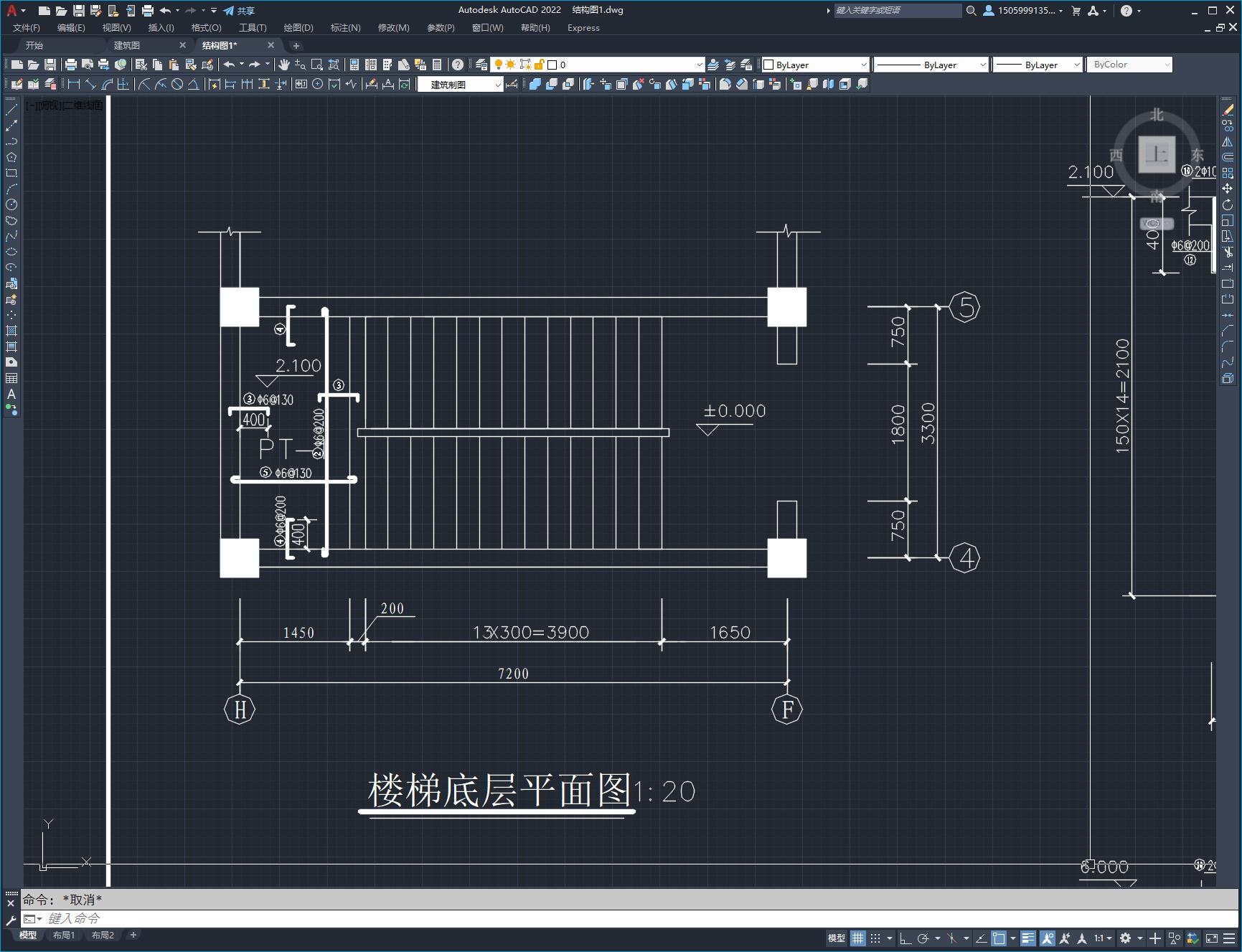Click the Save icon in quick access toolbar
This screenshot has height=952, width=1242.
(79, 11)
